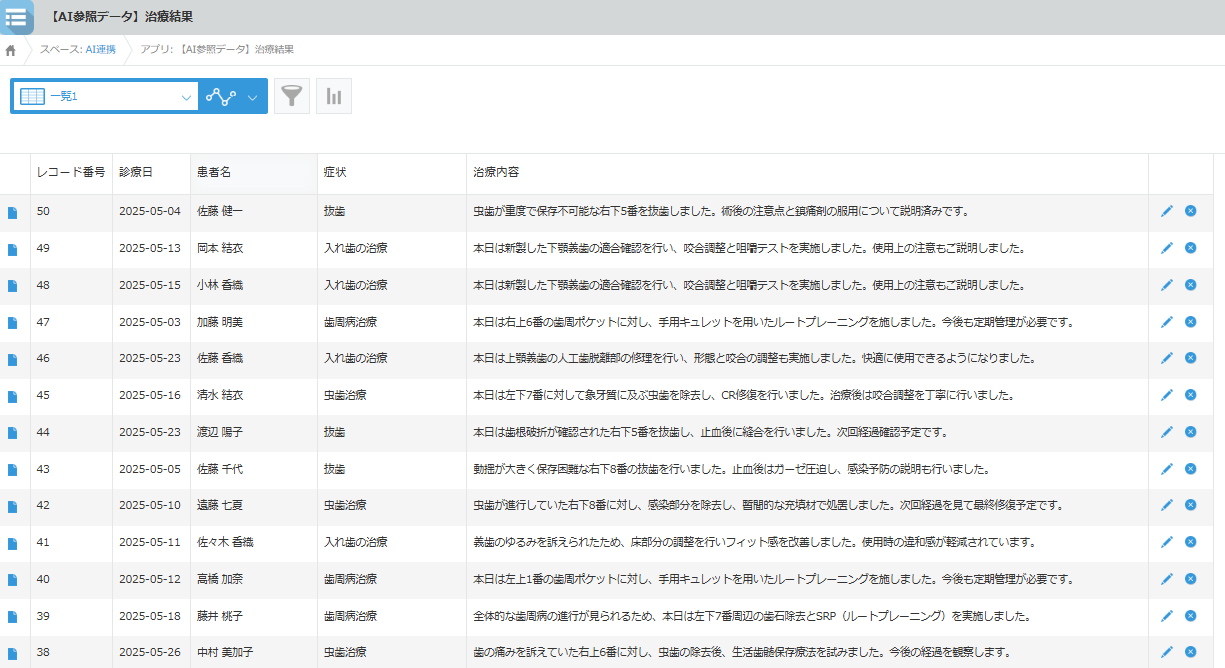Expand the 一覧1 view selector dropdown
Viewport: 1225px width, 668px height.
186,97
